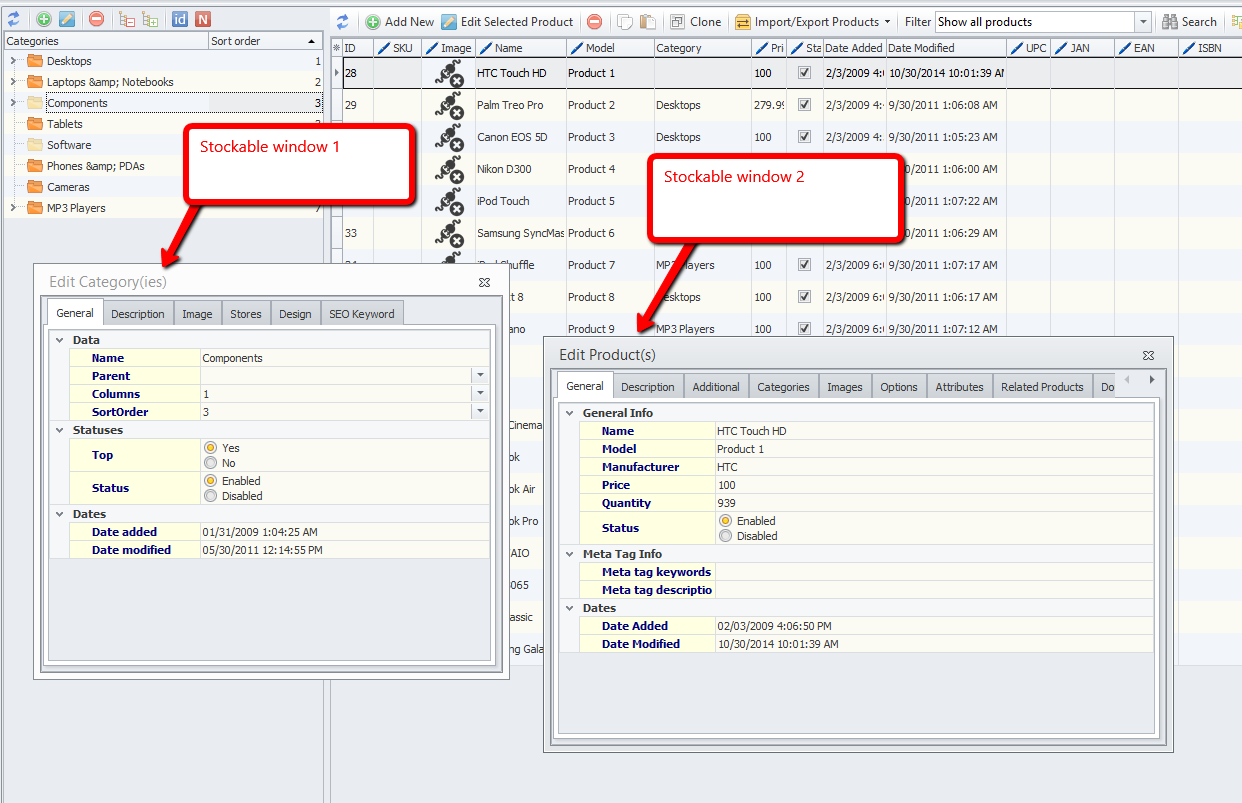Viewport: 1242px width, 803px height.
Task: Uncheck Status checkbox for HTC Touch HD row
Action: (804, 73)
